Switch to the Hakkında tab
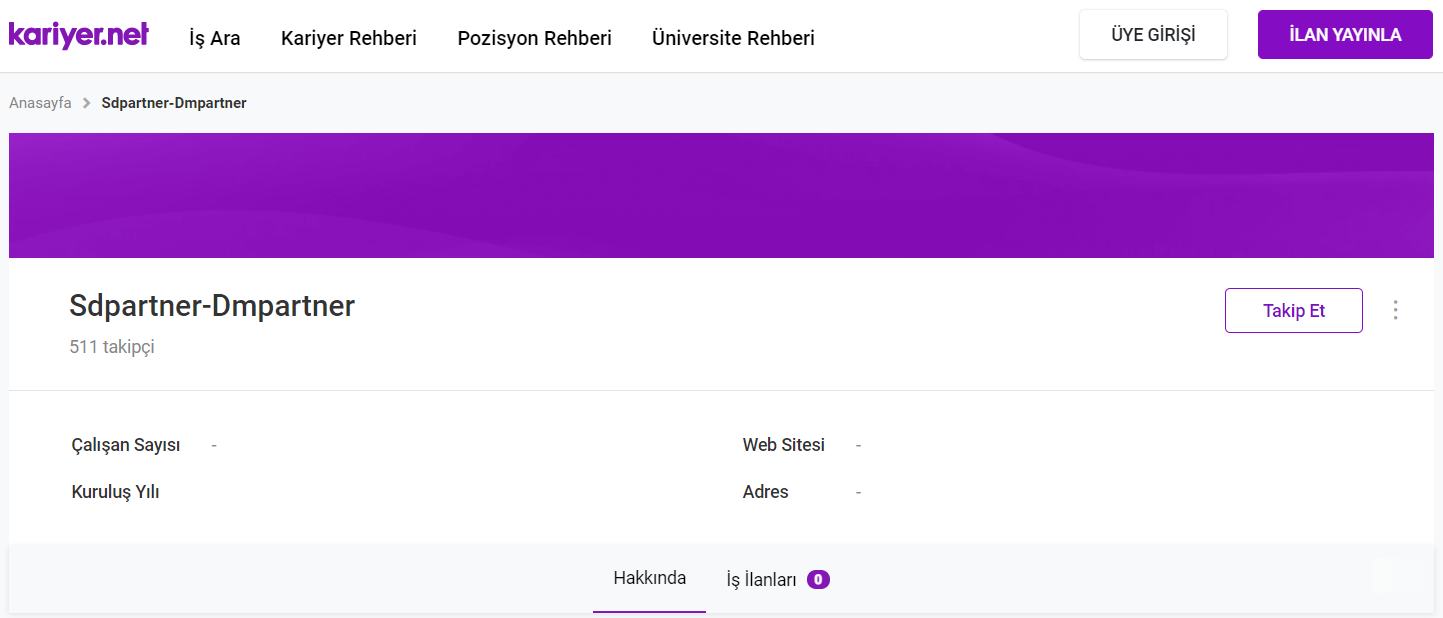Screen dimensions: 1443x618 [x=649, y=578]
